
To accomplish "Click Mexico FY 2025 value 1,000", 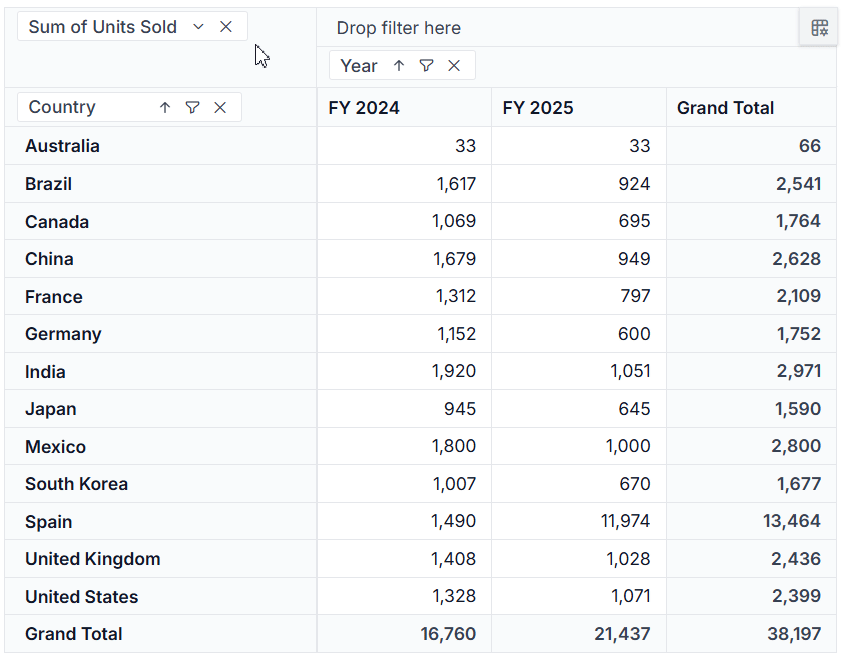I will [x=579, y=447].
